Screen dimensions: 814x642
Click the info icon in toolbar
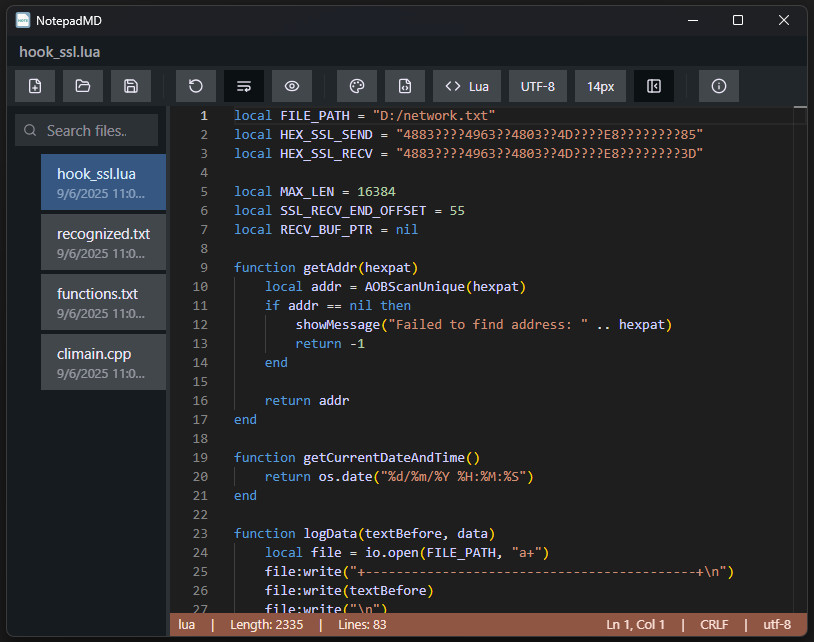click(719, 87)
